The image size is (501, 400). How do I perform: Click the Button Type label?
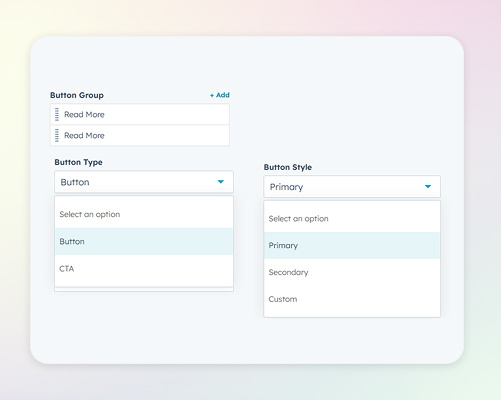(78, 162)
